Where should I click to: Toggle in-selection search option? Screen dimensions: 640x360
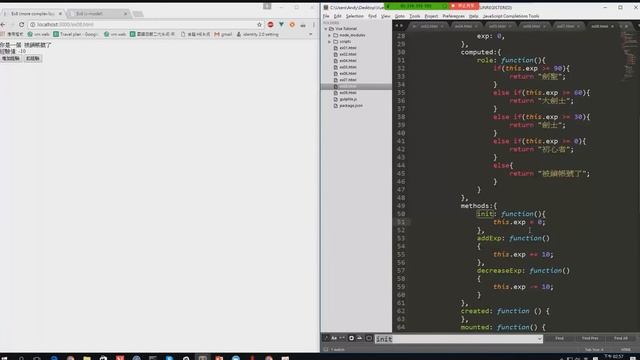(x=360, y=338)
